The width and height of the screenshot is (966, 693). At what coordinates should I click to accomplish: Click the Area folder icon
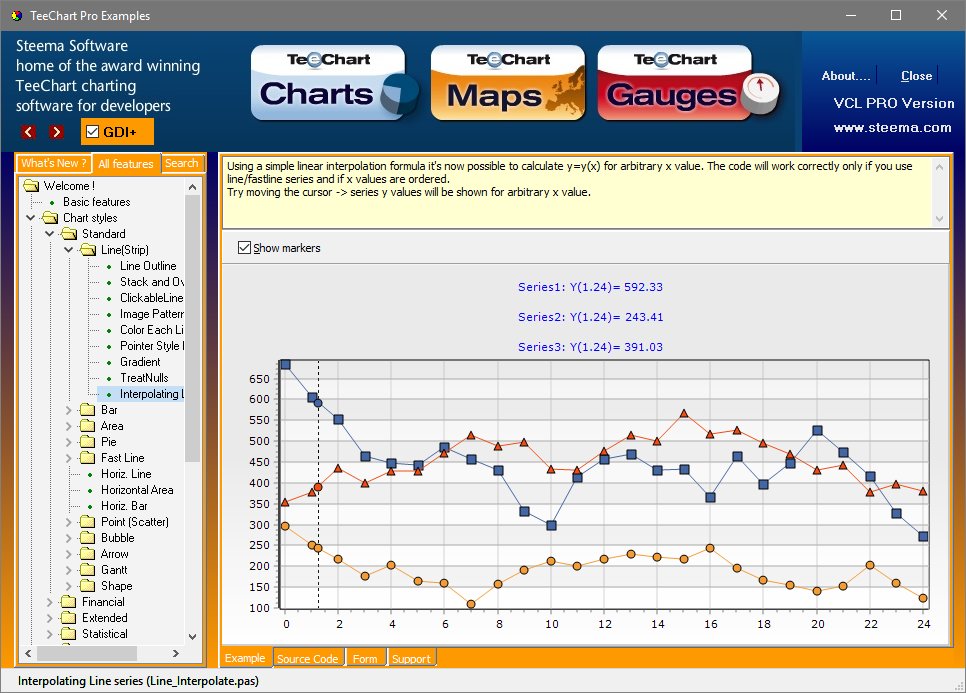[88, 426]
